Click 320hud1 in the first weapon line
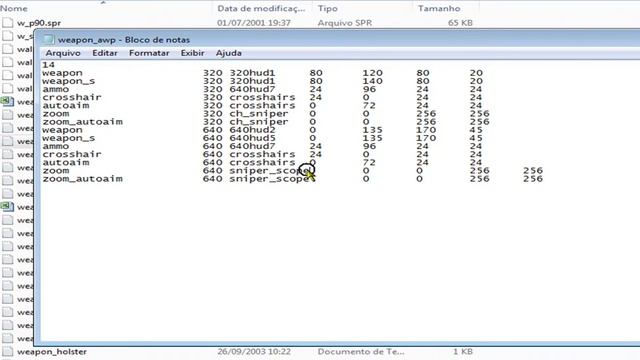The width and height of the screenshot is (640, 360). pyautogui.click(x=252, y=73)
